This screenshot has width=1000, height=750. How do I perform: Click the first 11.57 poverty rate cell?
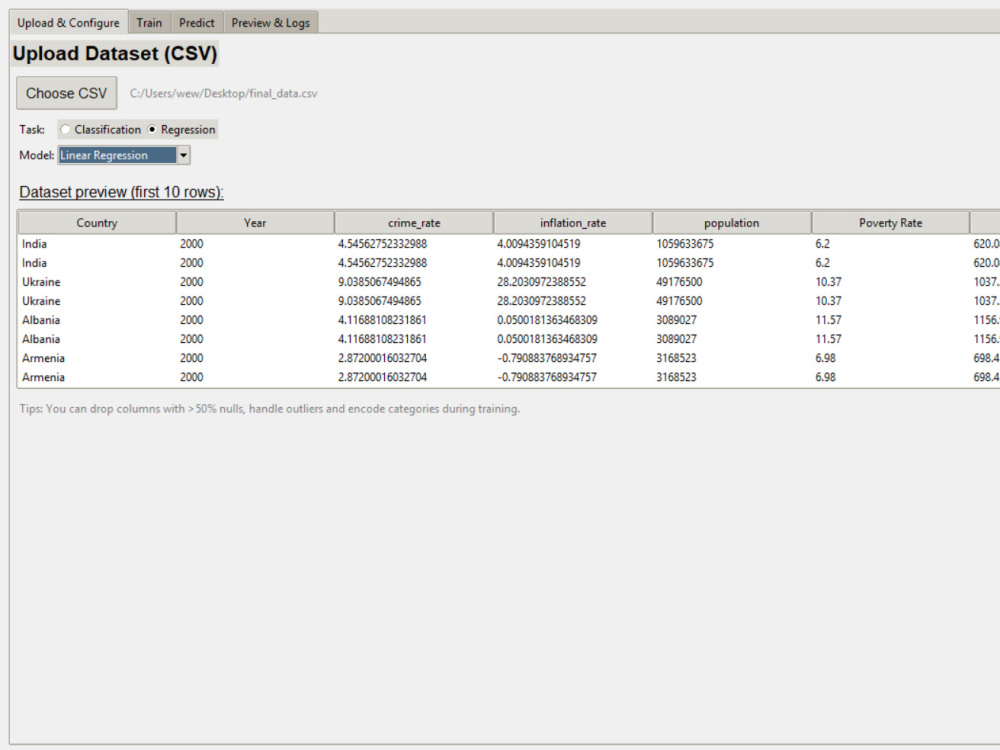coord(828,320)
